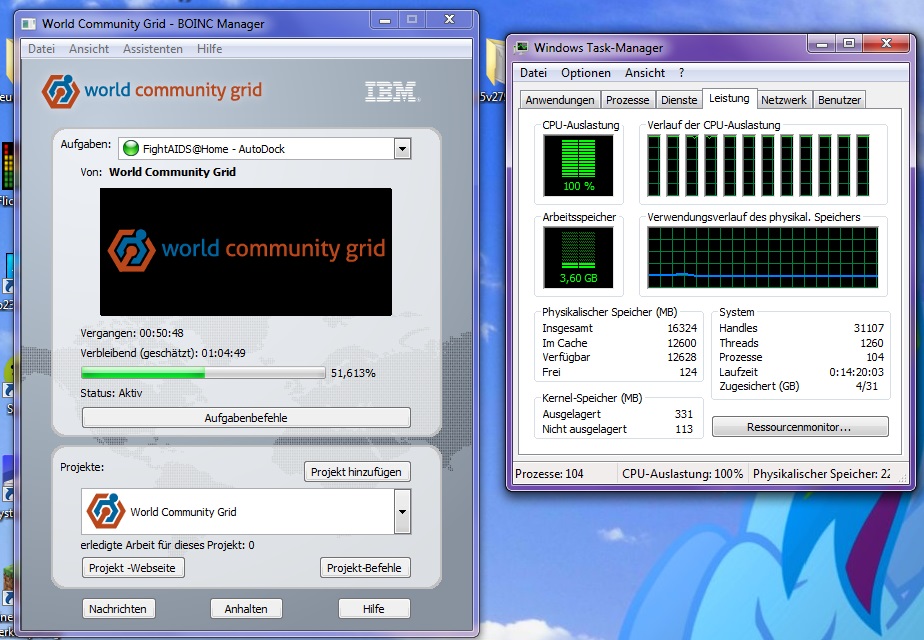Viewport: 924px width, 640px height.
Task: Open the Aufgaben dropdown arrow
Action: (402, 149)
